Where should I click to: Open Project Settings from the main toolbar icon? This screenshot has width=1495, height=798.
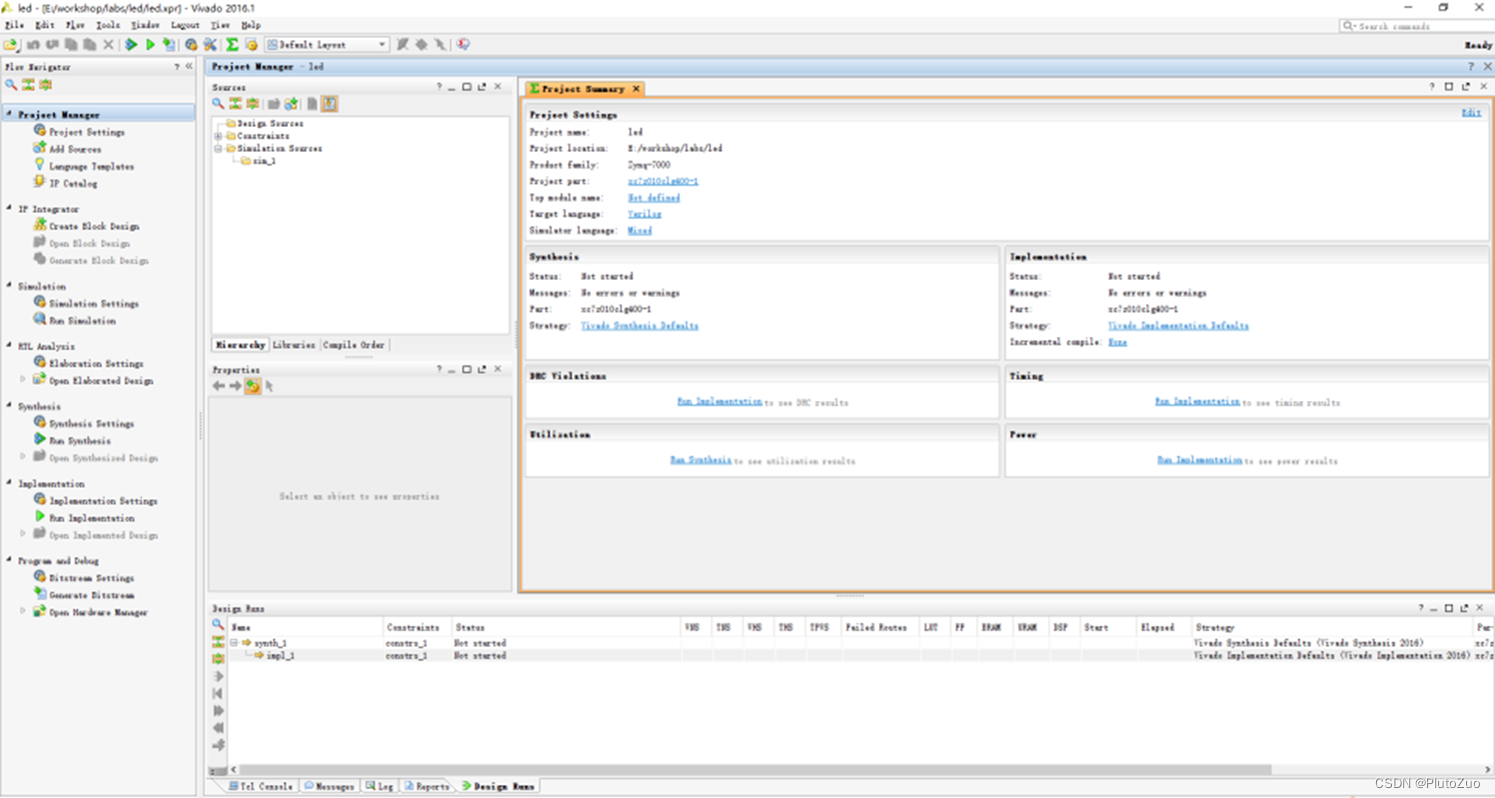coord(191,45)
